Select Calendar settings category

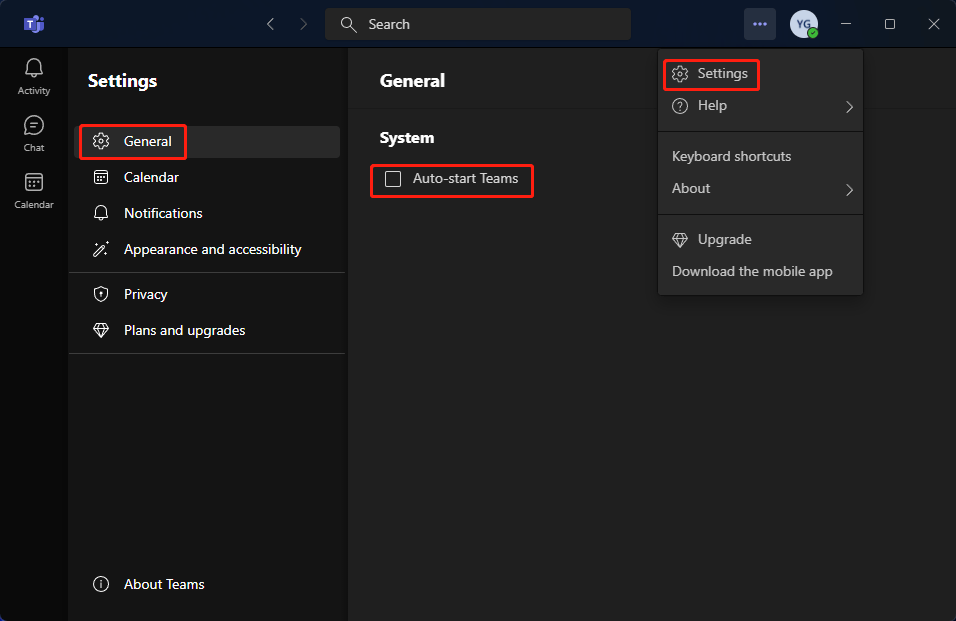coord(207,177)
